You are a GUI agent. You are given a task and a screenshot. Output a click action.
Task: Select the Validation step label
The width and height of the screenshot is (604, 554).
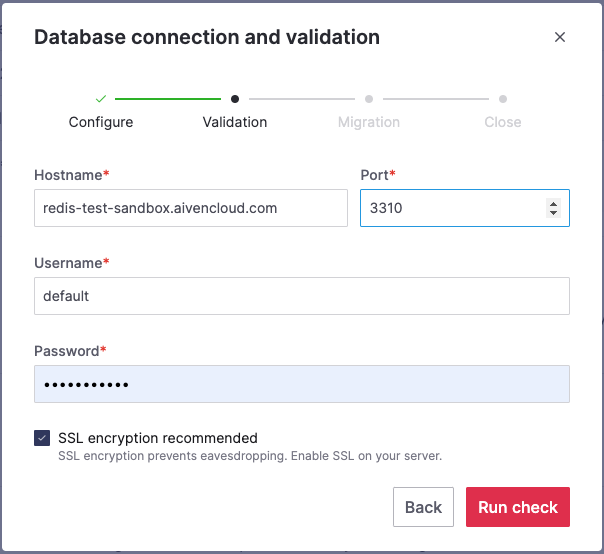pyautogui.click(x=235, y=122)
